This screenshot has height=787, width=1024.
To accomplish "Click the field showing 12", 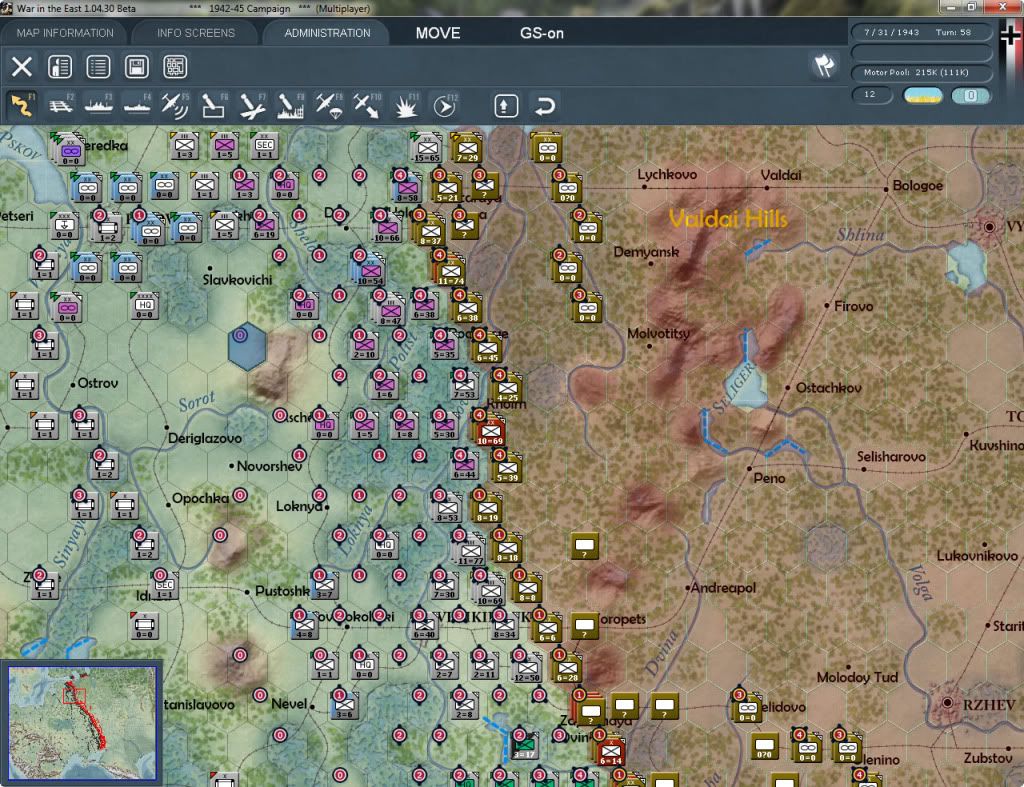I will [x=872, y=95].
